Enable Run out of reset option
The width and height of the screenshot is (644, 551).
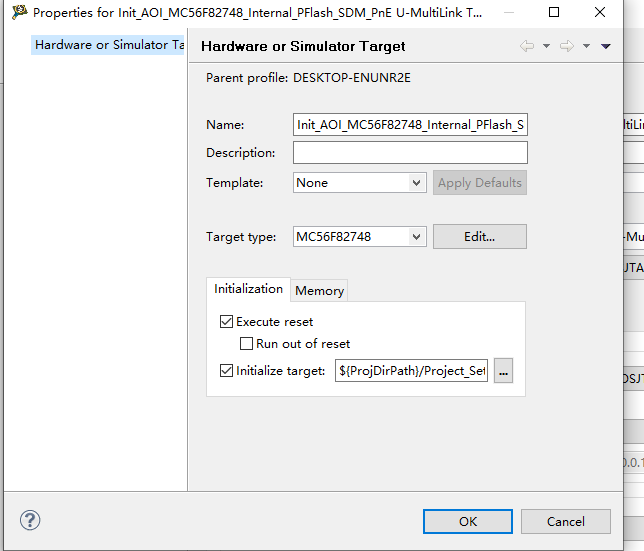pos(246,344)
